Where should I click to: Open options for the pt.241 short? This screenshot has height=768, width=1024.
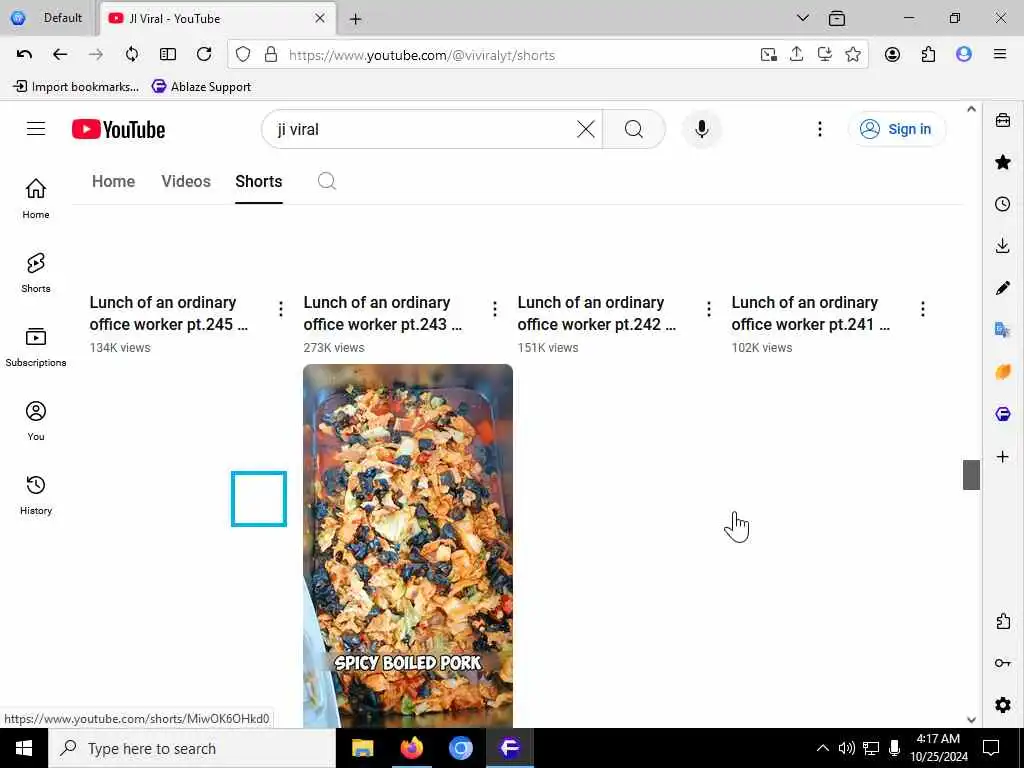click(923, 309)
